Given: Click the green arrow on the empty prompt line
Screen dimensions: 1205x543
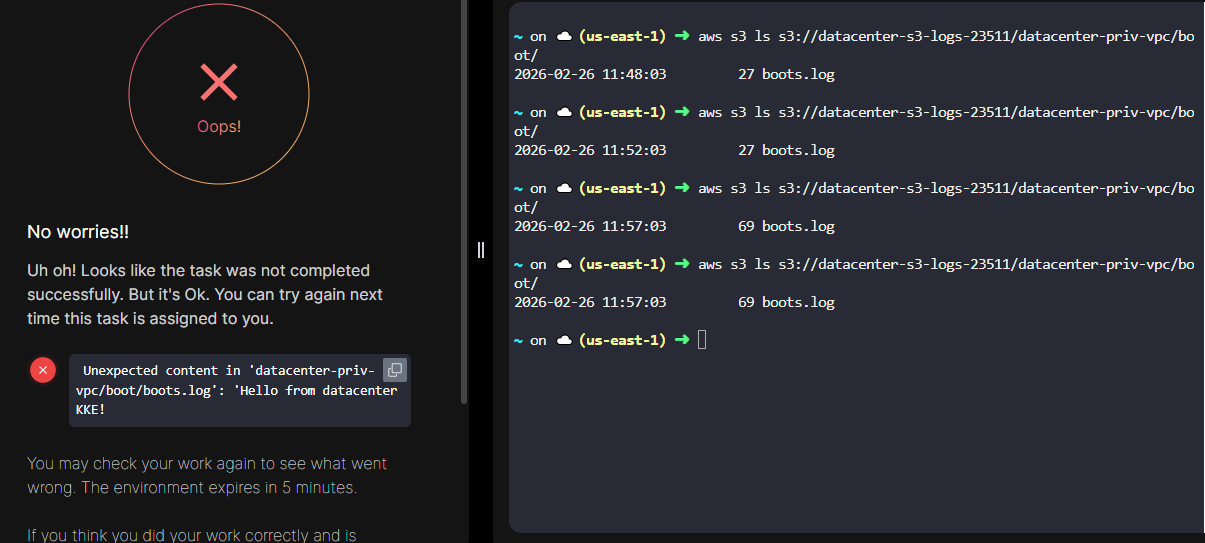Looking at the screenshot, I should [x=682, y=340].
